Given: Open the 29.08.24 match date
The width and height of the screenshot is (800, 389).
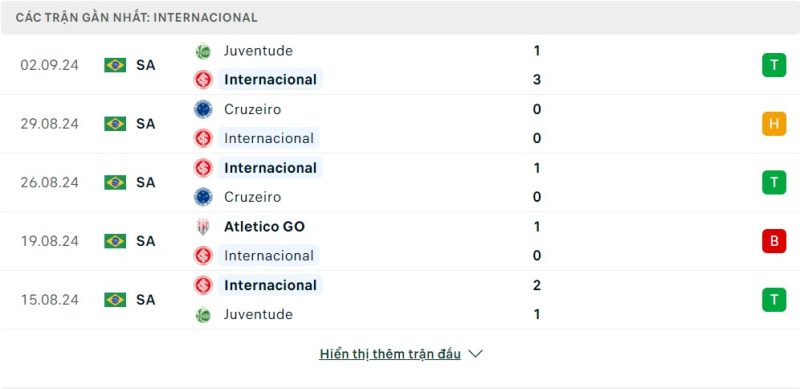Looking at the screenshot, I should pyautogui.click(x=49, y=124).
